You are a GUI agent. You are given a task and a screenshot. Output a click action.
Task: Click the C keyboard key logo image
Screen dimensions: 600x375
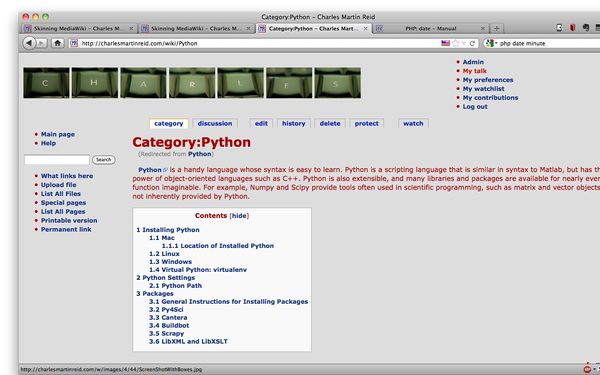tap(46, 83)
